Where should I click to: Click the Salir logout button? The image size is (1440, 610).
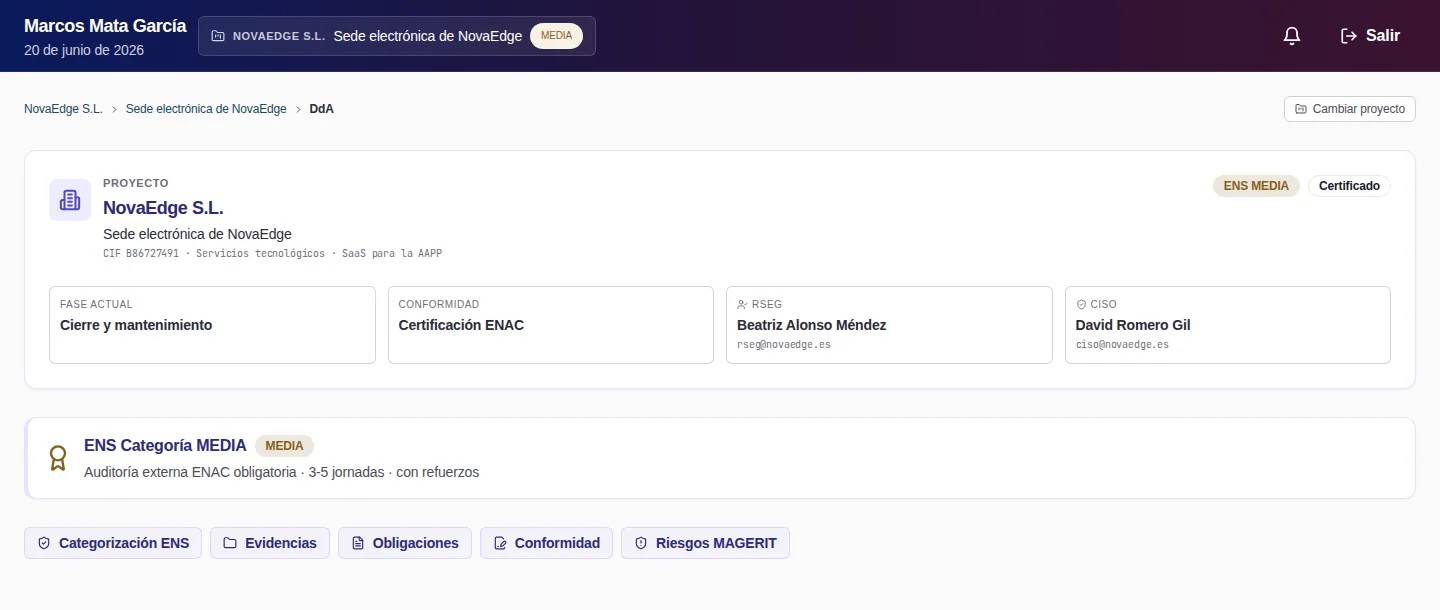tap(1370, 36)
